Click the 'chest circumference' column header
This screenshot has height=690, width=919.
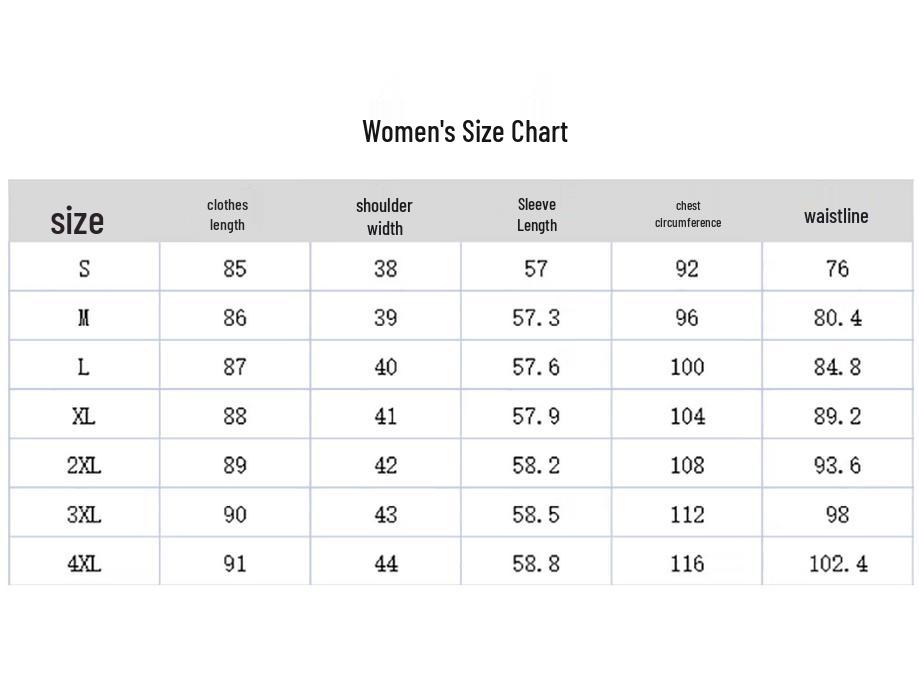688,214
